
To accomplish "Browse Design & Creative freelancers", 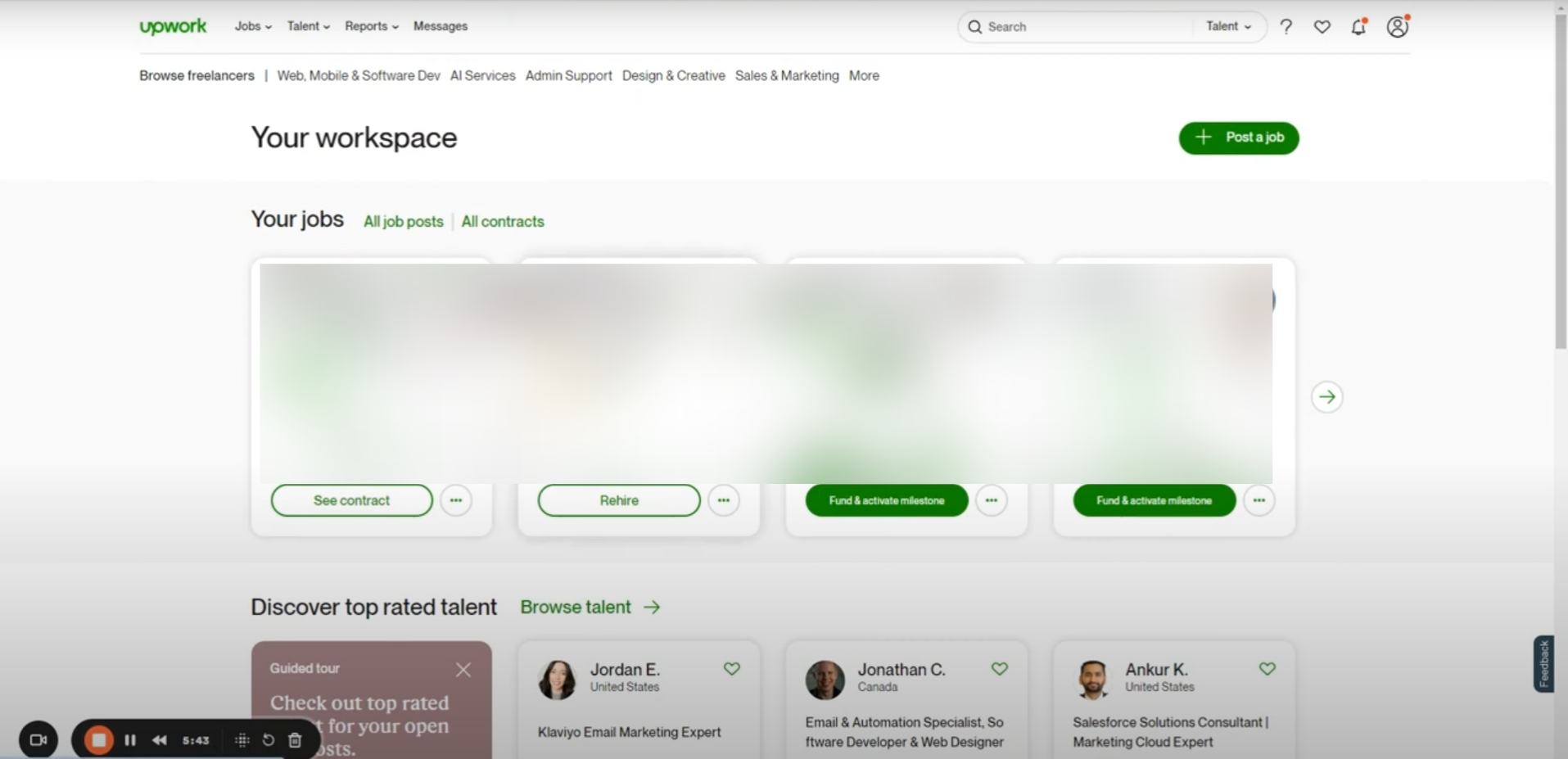I will click(674, 75).
